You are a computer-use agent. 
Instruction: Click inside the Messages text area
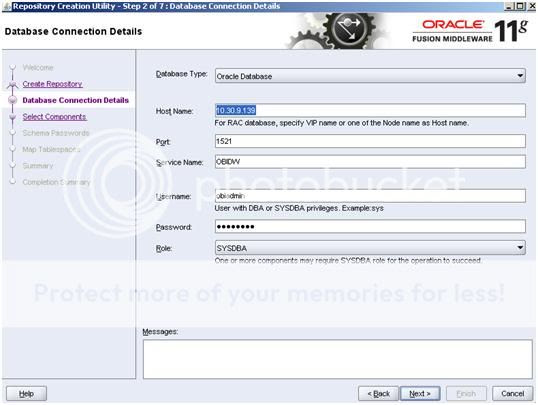(337, 359)
